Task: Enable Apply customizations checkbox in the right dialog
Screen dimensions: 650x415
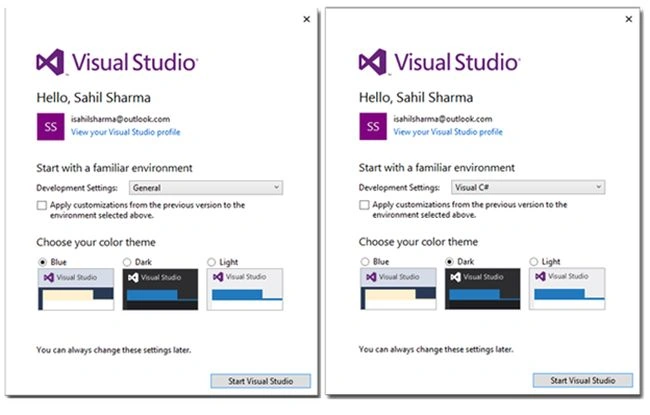Action: (364, 205)
